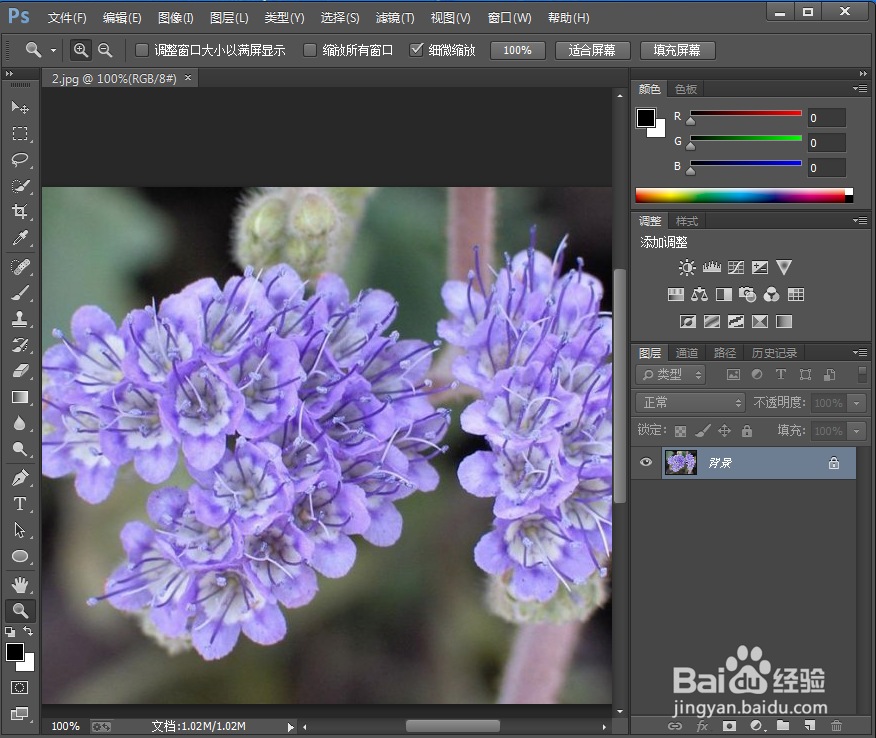This screenshot has width=876, height=738.
Task: Select the Eyedropper tool
Action: 19,238
